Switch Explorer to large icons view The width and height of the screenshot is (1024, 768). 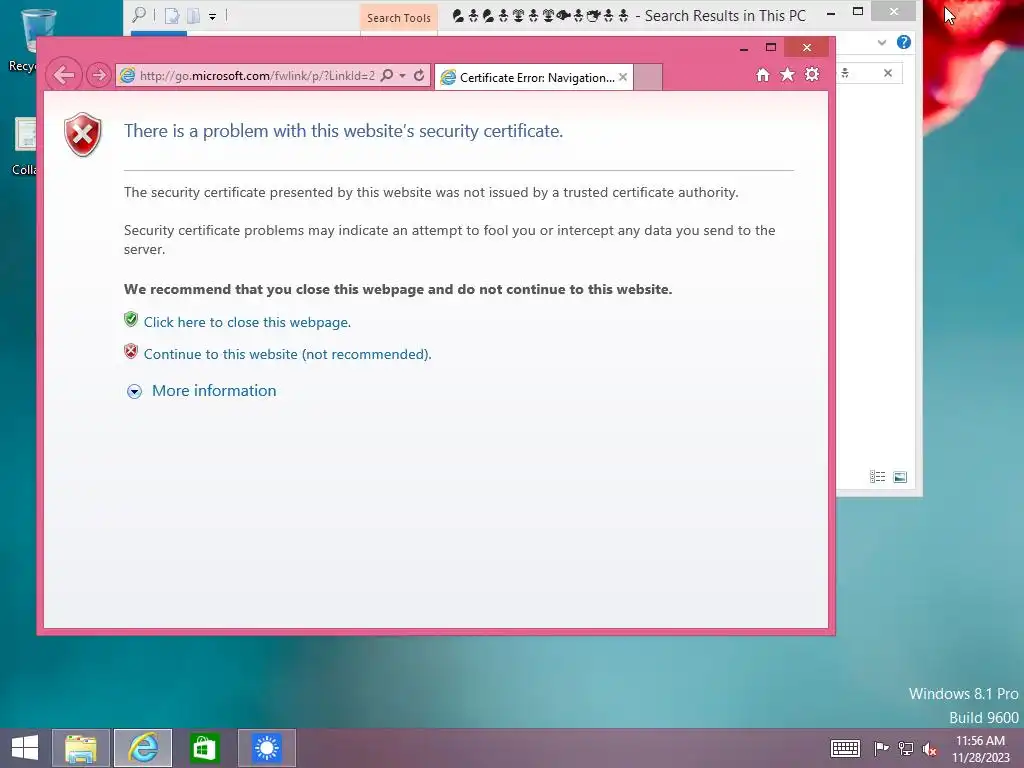[900, 477]
